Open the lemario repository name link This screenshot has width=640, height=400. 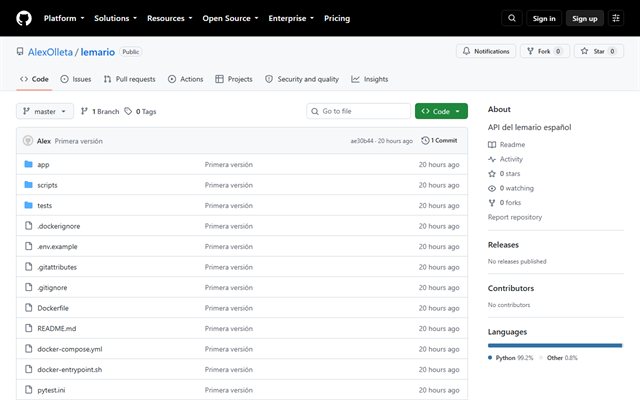pyautogui.click(x=98, y=52)
